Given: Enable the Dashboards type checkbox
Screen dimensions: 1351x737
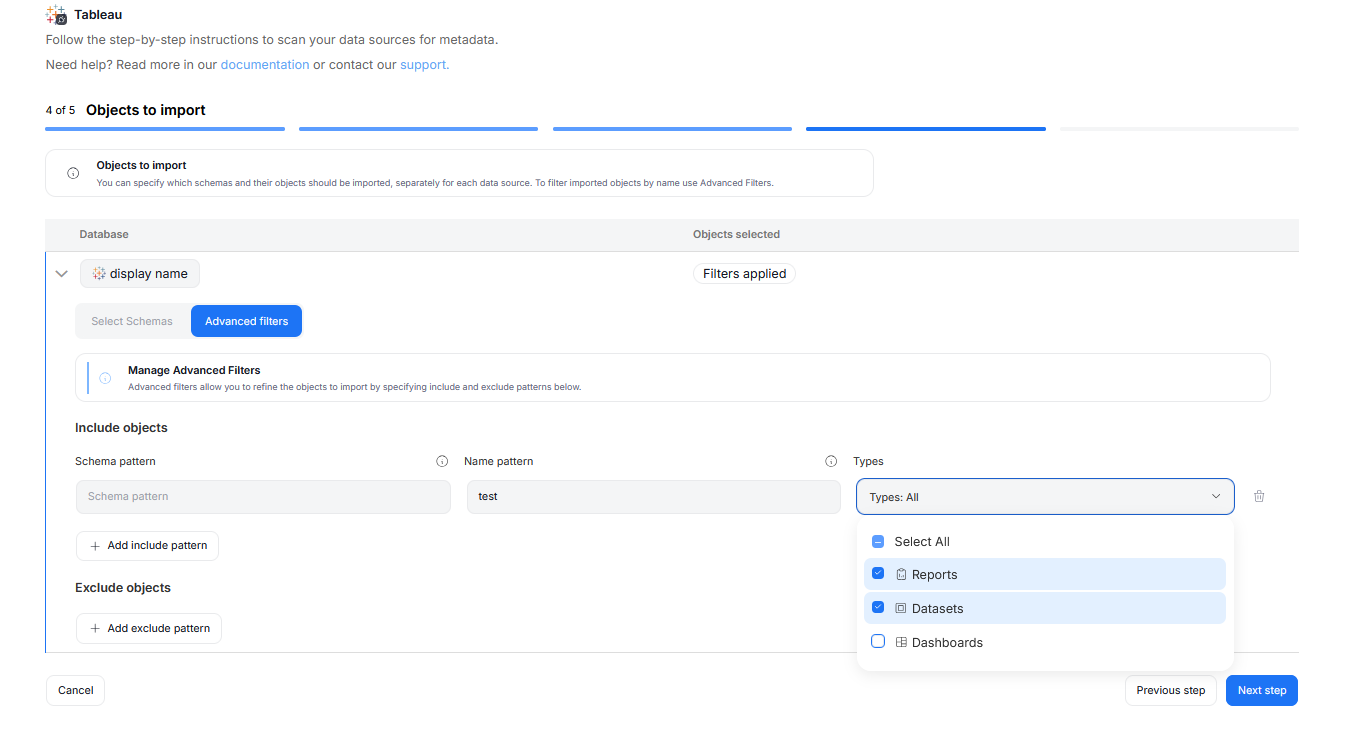Looking at the screenshot, I should coord(878,642).
